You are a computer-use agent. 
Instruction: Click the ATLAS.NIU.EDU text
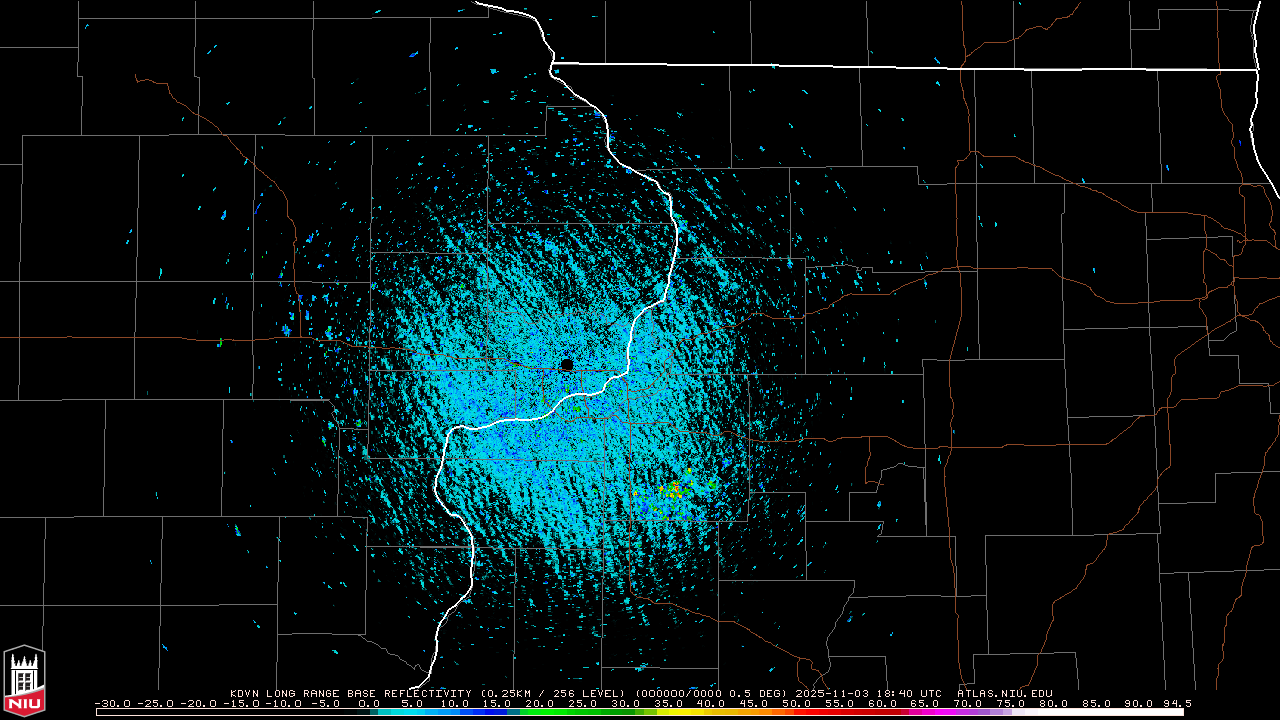1004,693
